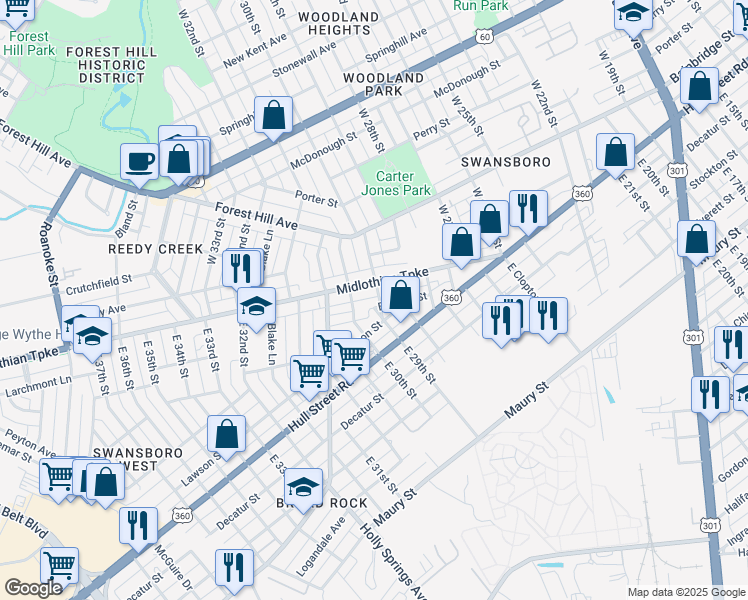Select the restaurant marker near W 33rd St
This screenshot has height=600, width=748.
(x=241, y=267)
